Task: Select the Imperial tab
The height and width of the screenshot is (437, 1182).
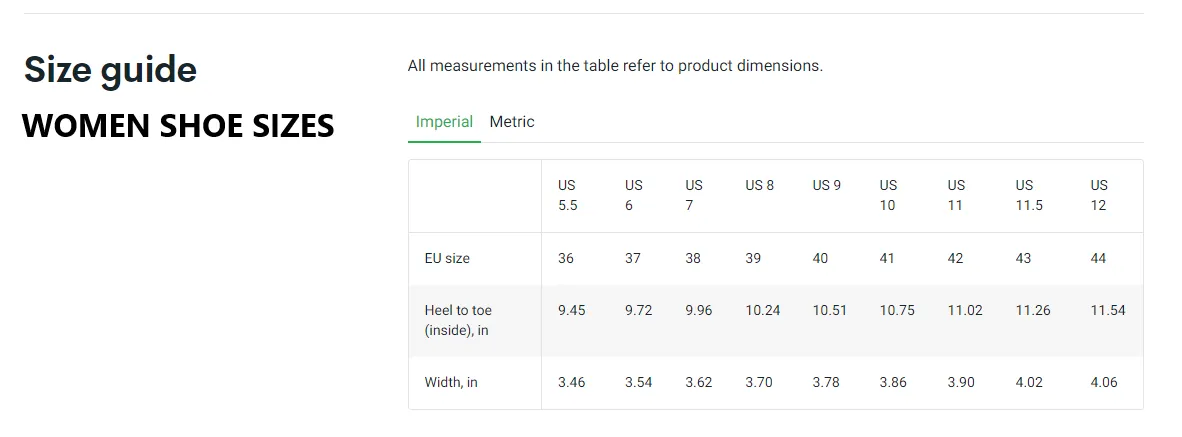Action: coord(444,121)
